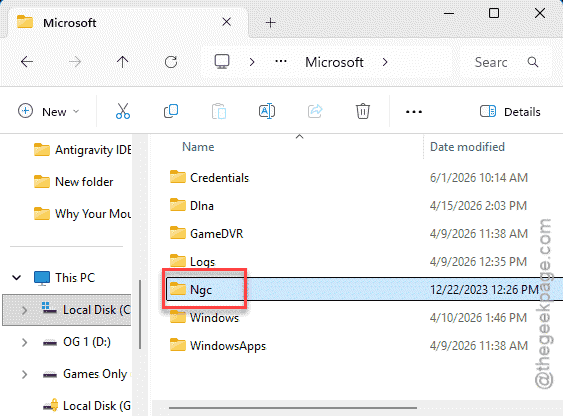
Task: Minimize the File Explorer window
Action: point(449,13)
